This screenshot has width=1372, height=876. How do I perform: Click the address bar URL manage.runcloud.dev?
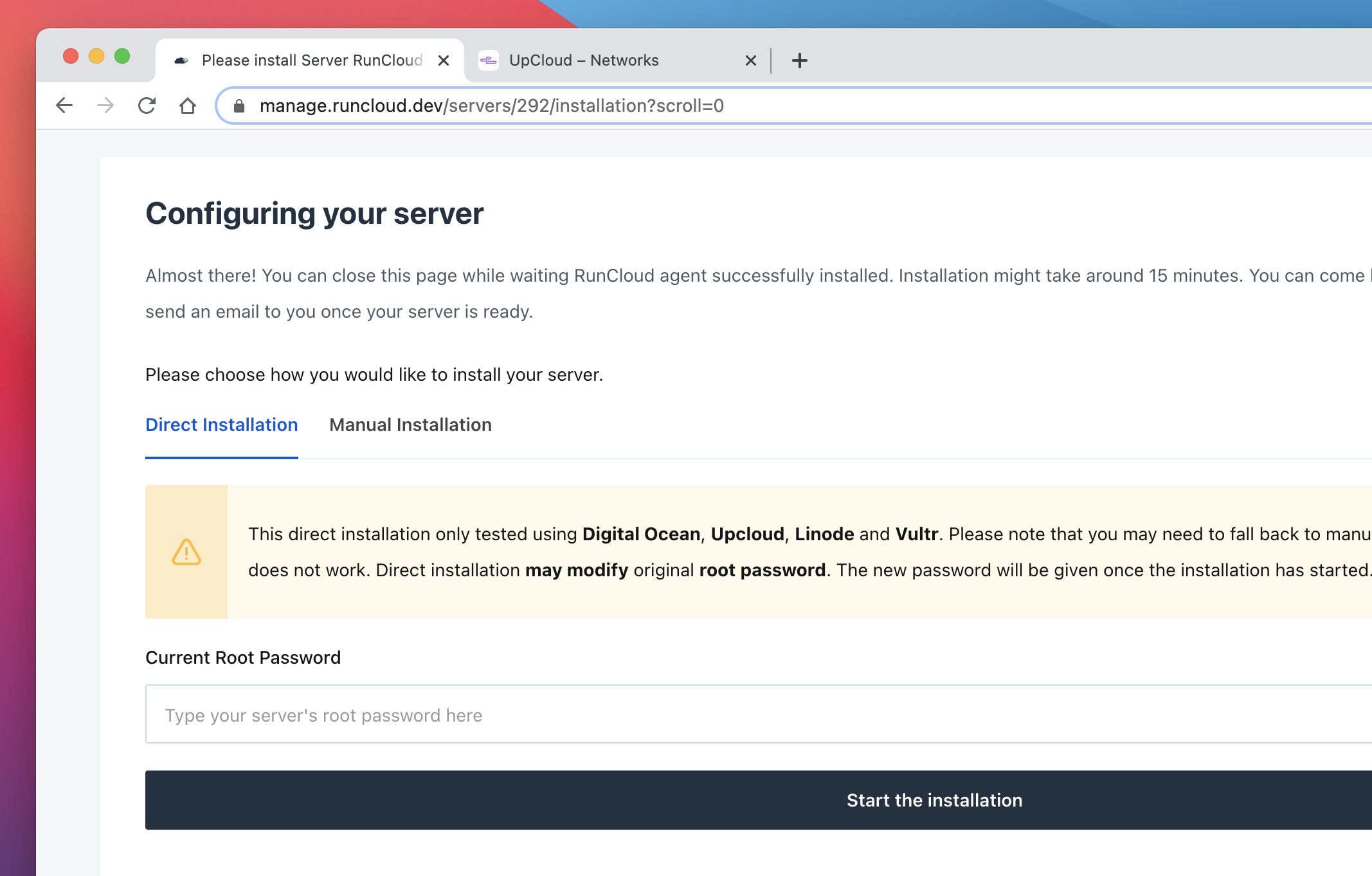[x=492, y=105]
